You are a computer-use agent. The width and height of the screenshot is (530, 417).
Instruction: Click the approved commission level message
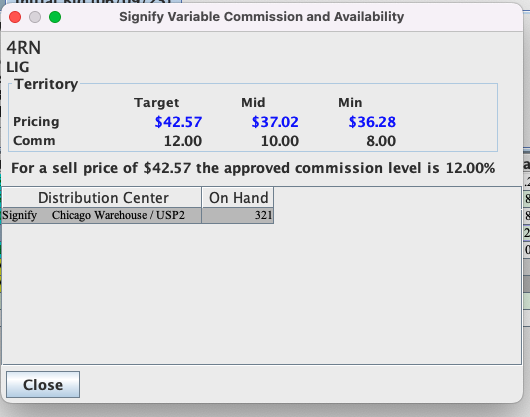coord(253,168)
